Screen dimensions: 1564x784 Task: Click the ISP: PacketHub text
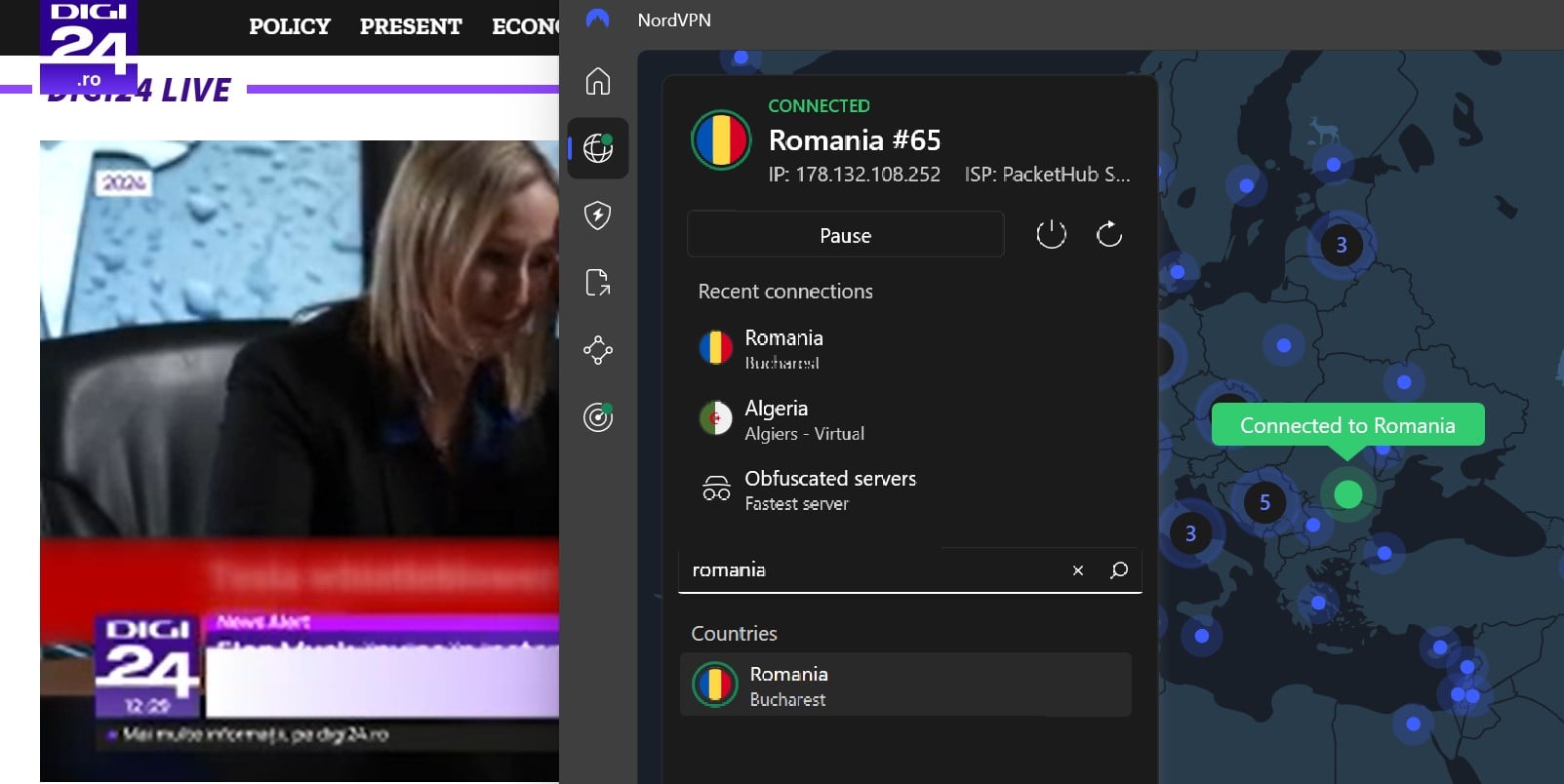click(x=1048, y=175)
